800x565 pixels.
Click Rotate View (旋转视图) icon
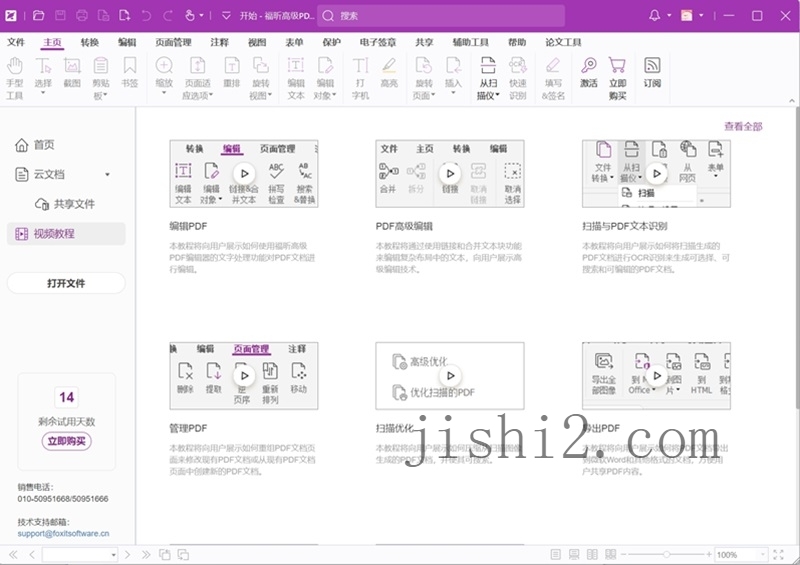[261, 66]
